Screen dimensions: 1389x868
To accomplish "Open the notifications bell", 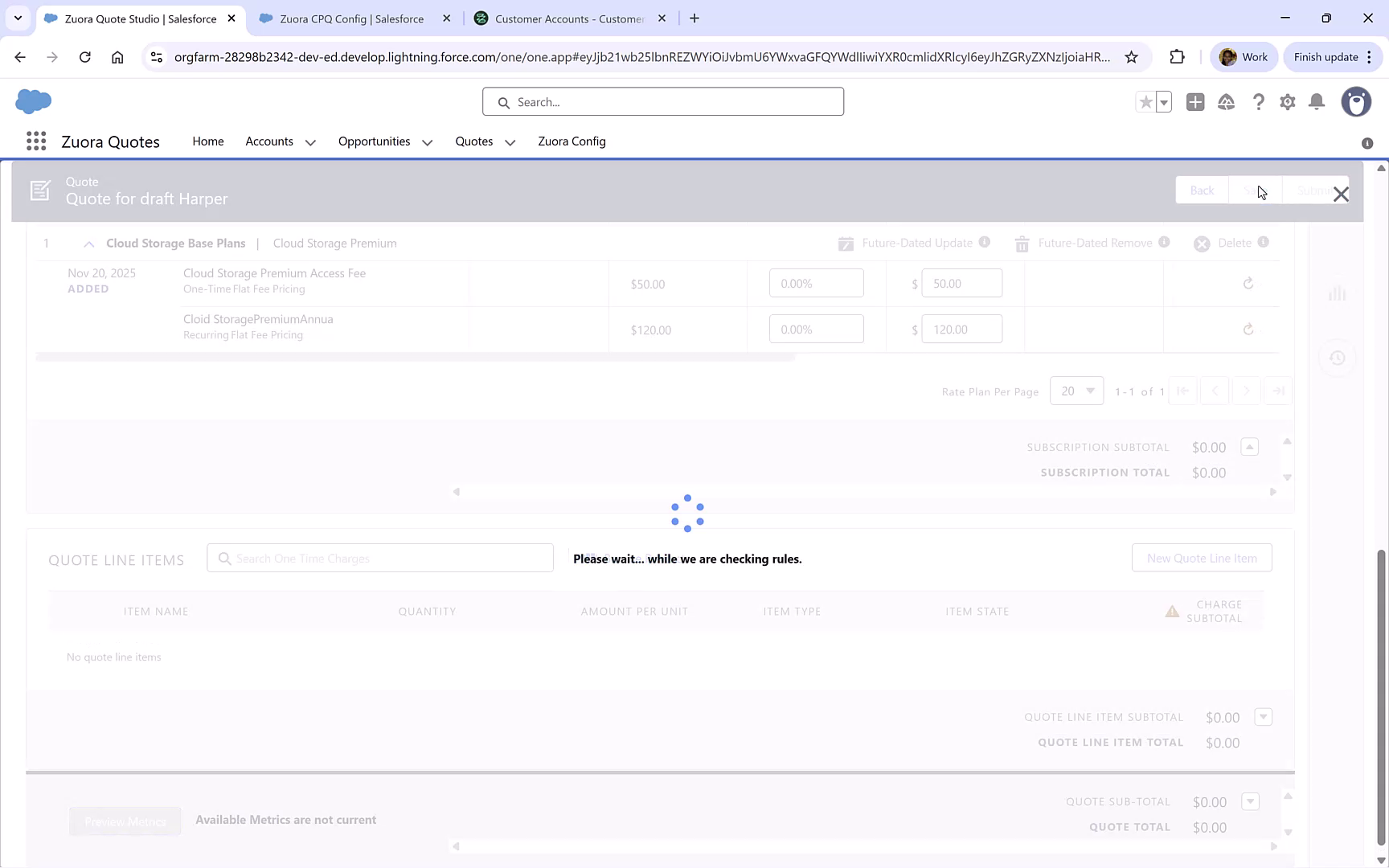I will [x=1317, y=102].
